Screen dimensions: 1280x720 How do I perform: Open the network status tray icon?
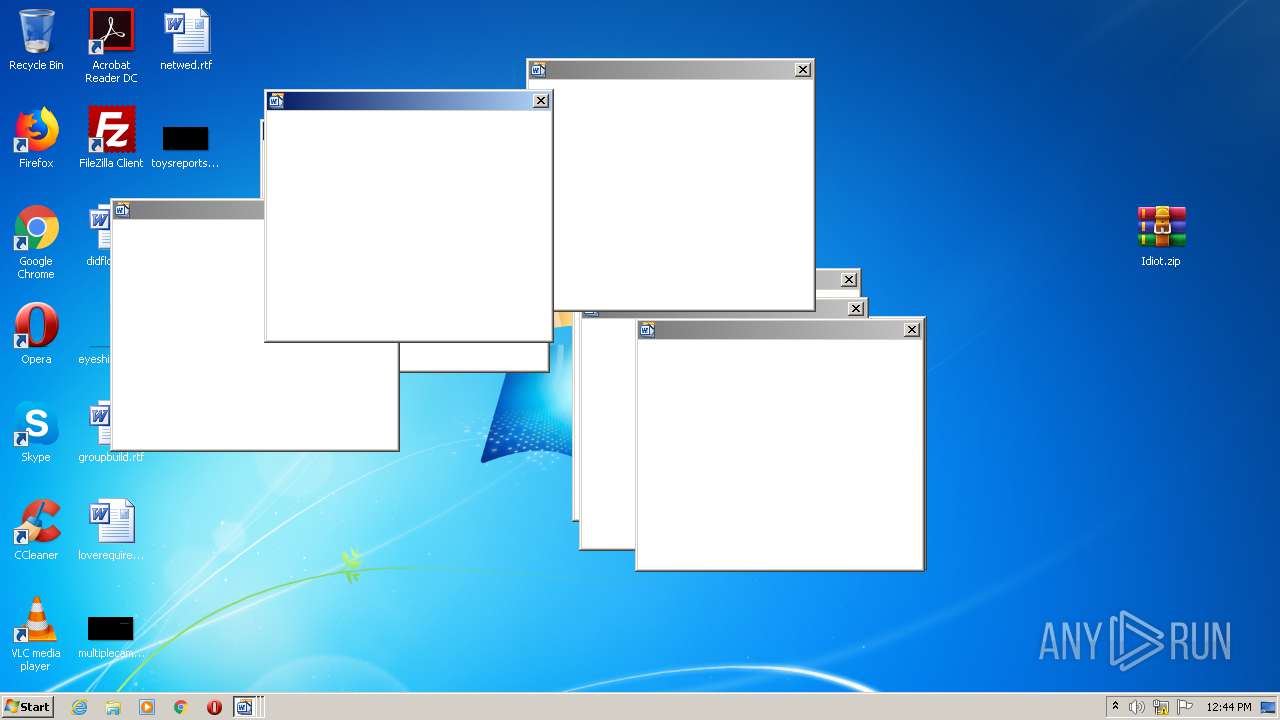1161,707
